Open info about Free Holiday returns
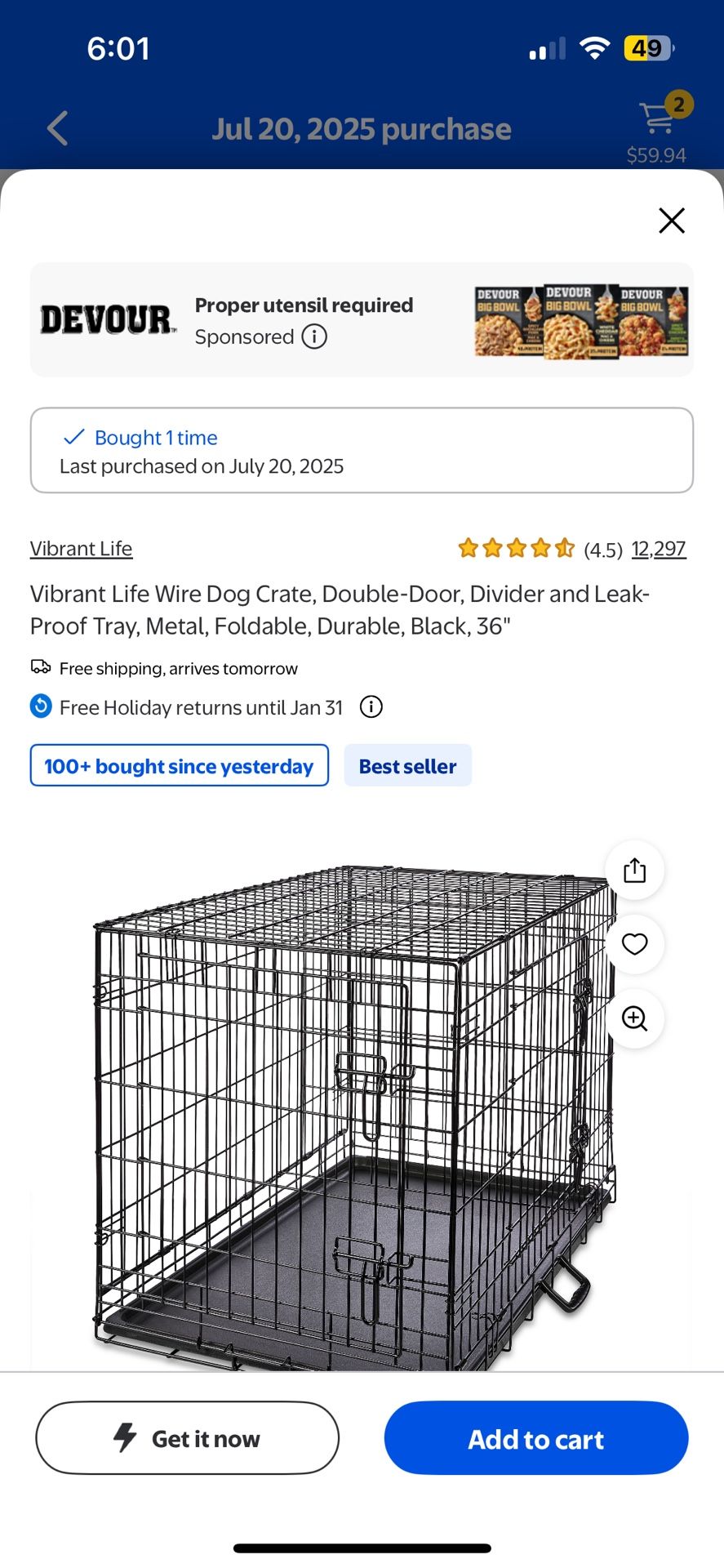The height and width of the screenshot is (1568, 724). [x=370, y=706]
